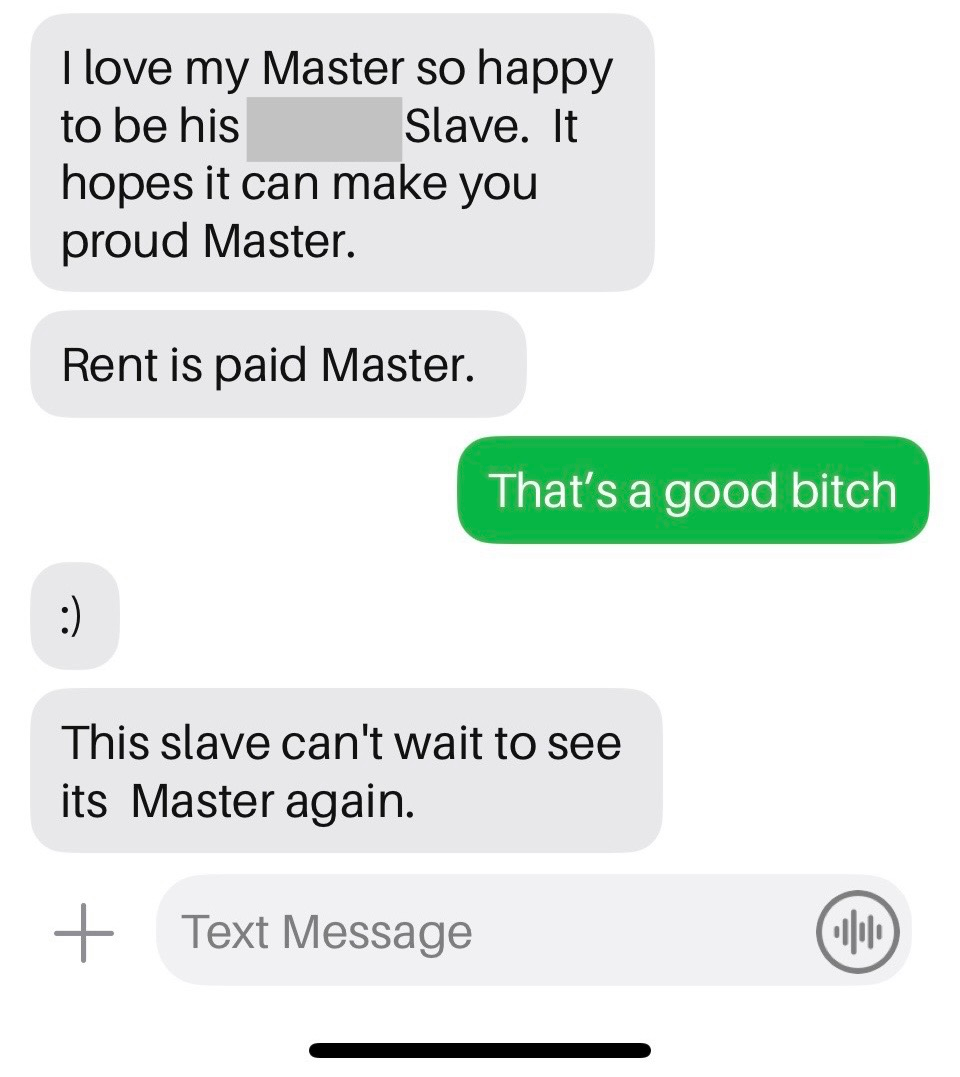960x1077 pixels.
Task: Click the gray redacted box in first message
Action: click(x=324, y=129)
